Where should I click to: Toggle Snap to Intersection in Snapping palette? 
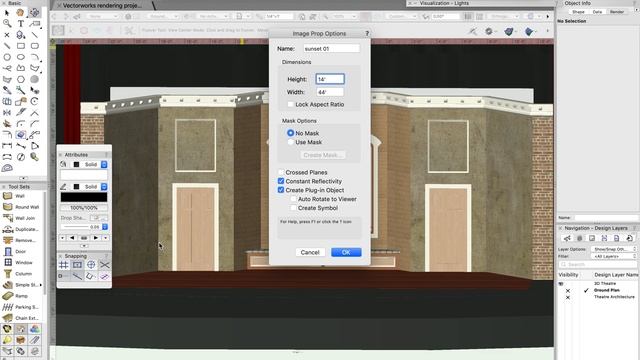click(x=104, y=265)
